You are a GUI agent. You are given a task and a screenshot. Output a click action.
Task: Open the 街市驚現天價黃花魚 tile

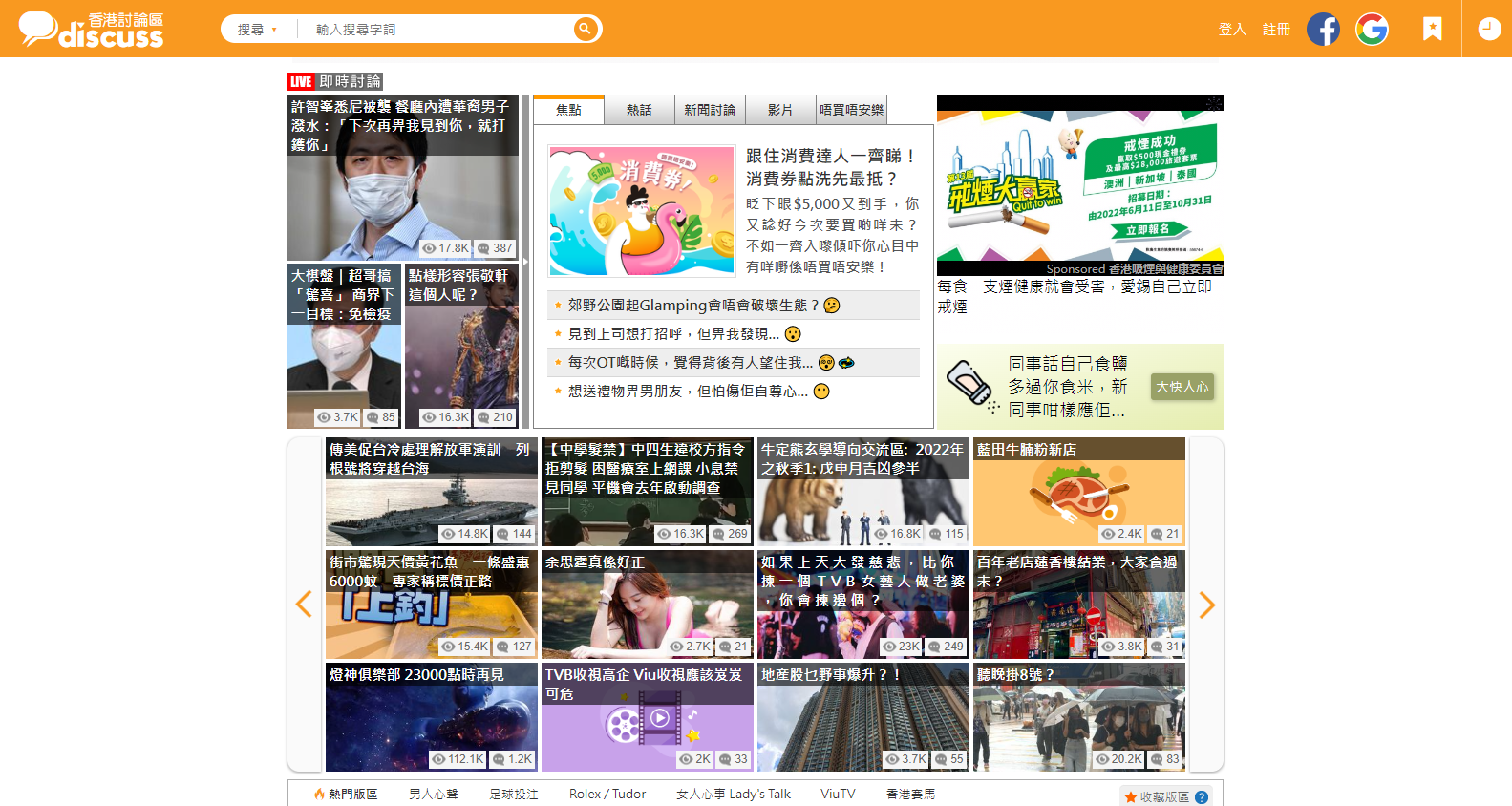click(x=432, y=604)
